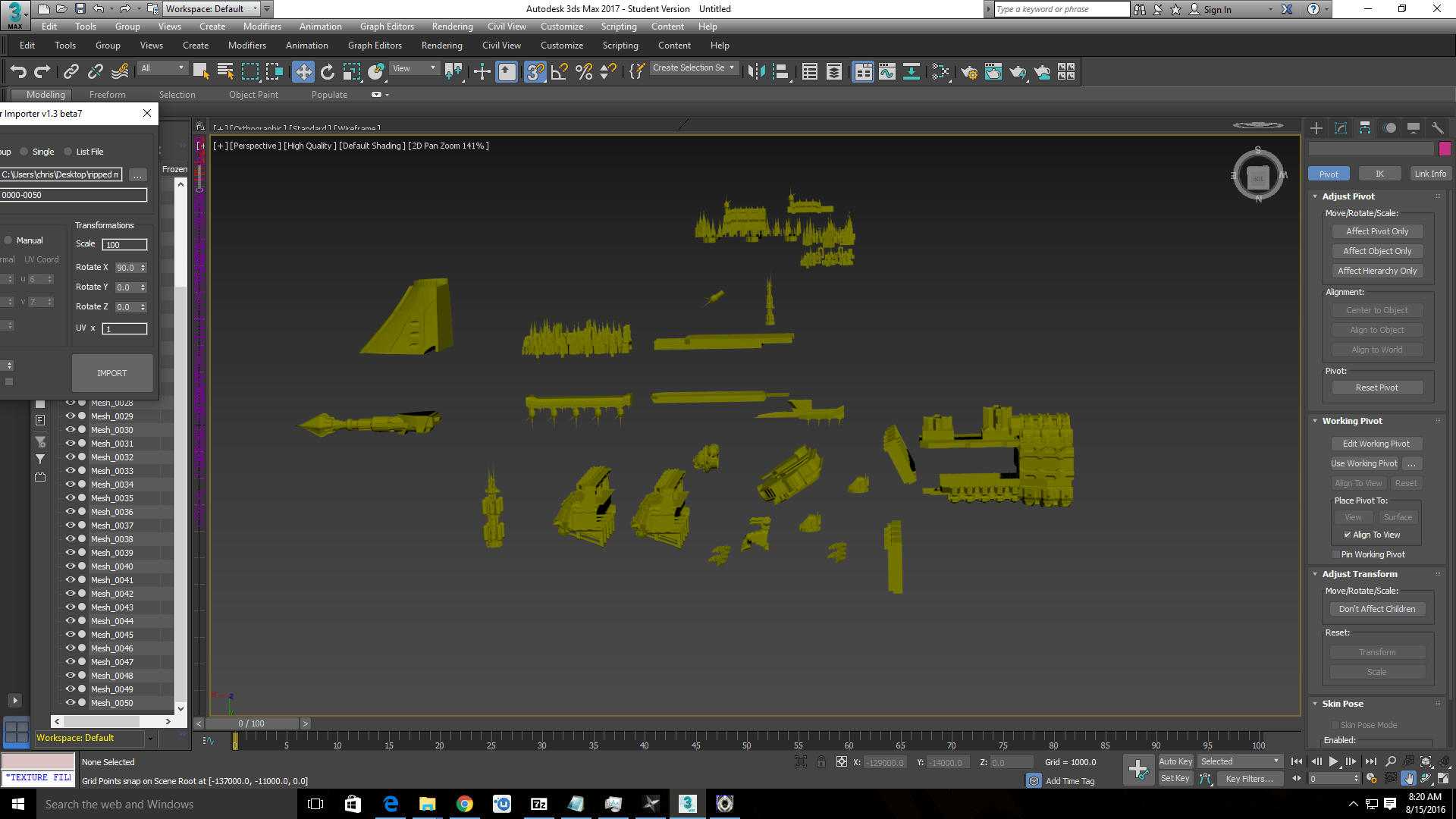Open the Schematic View icon

pyautogui.click(x=912, y=72)
